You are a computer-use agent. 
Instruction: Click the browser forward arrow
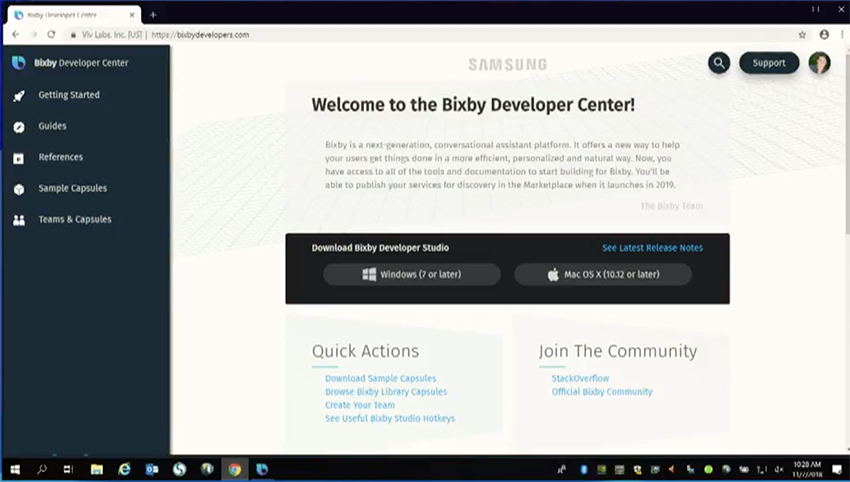(x=34, y=34)
